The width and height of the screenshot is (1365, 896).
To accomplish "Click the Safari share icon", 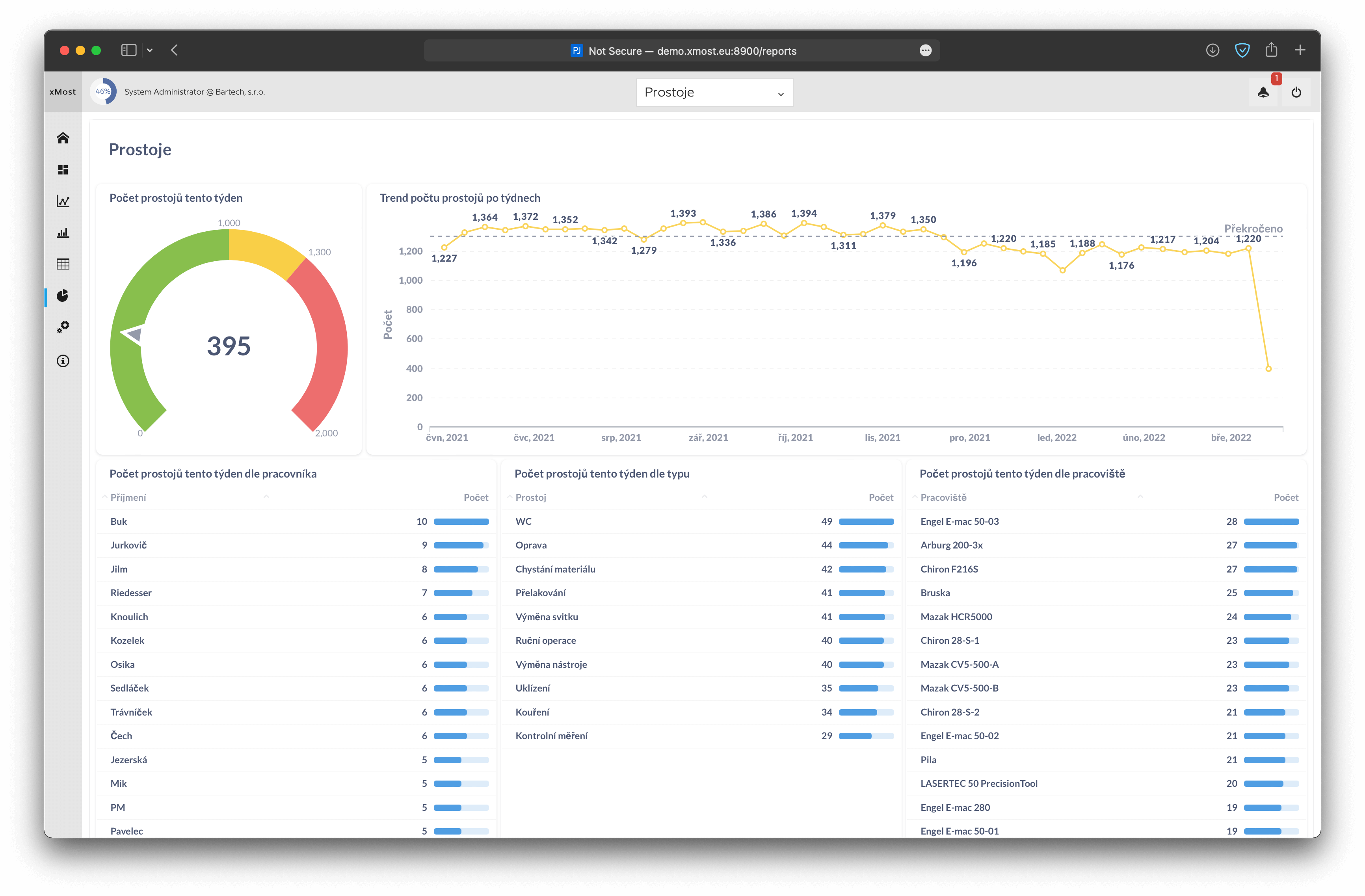I will [x=1271, y=50].
